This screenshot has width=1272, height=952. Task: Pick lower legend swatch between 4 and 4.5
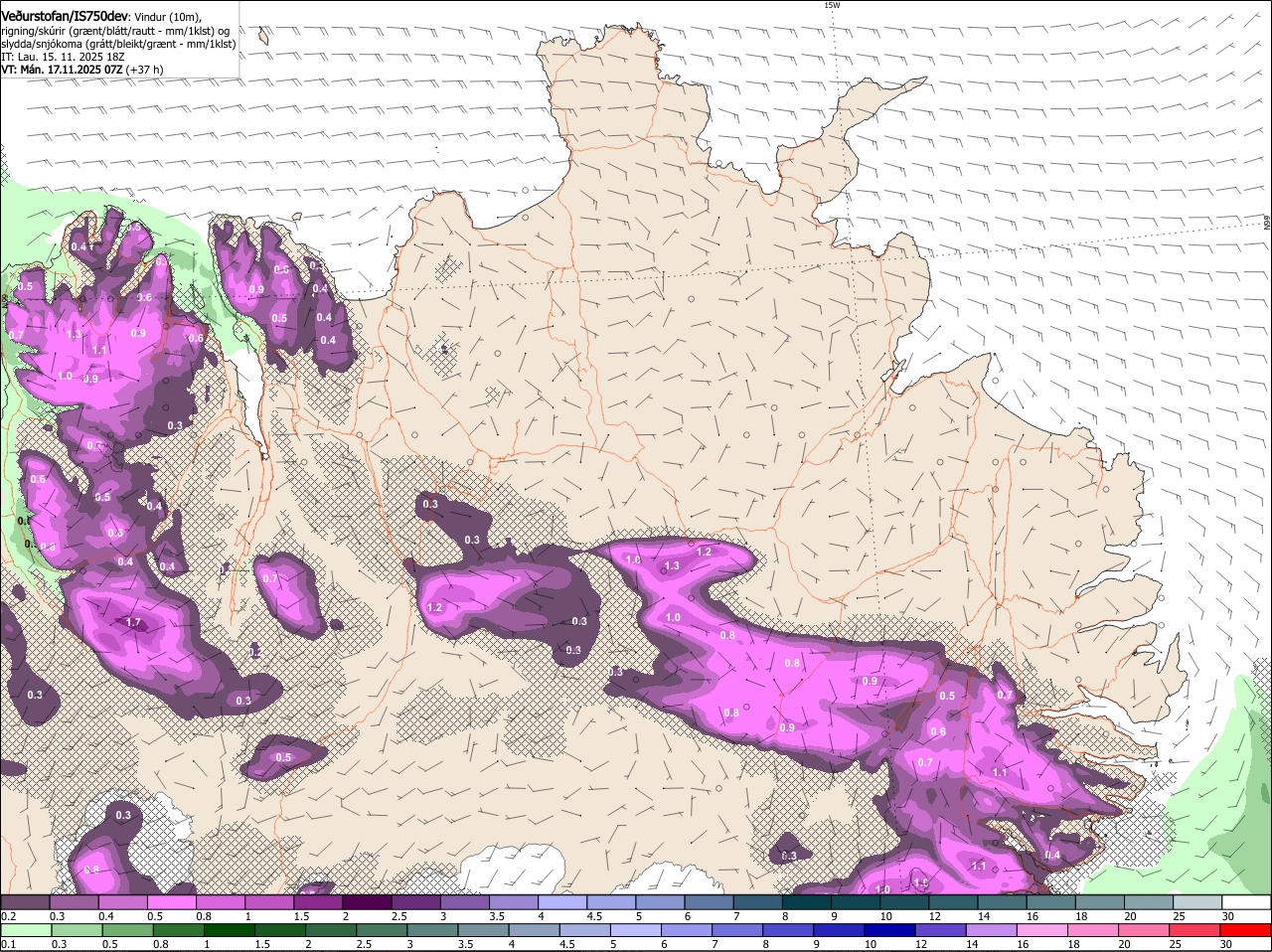coord(535,930)
